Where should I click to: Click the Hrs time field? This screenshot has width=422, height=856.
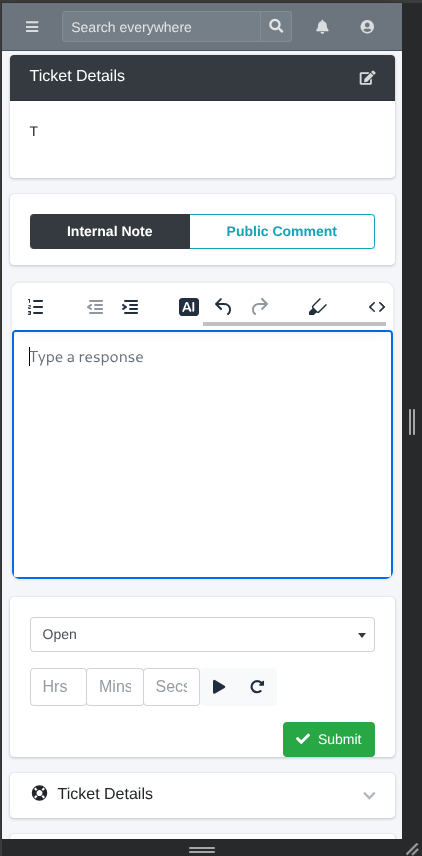[58, 687]
